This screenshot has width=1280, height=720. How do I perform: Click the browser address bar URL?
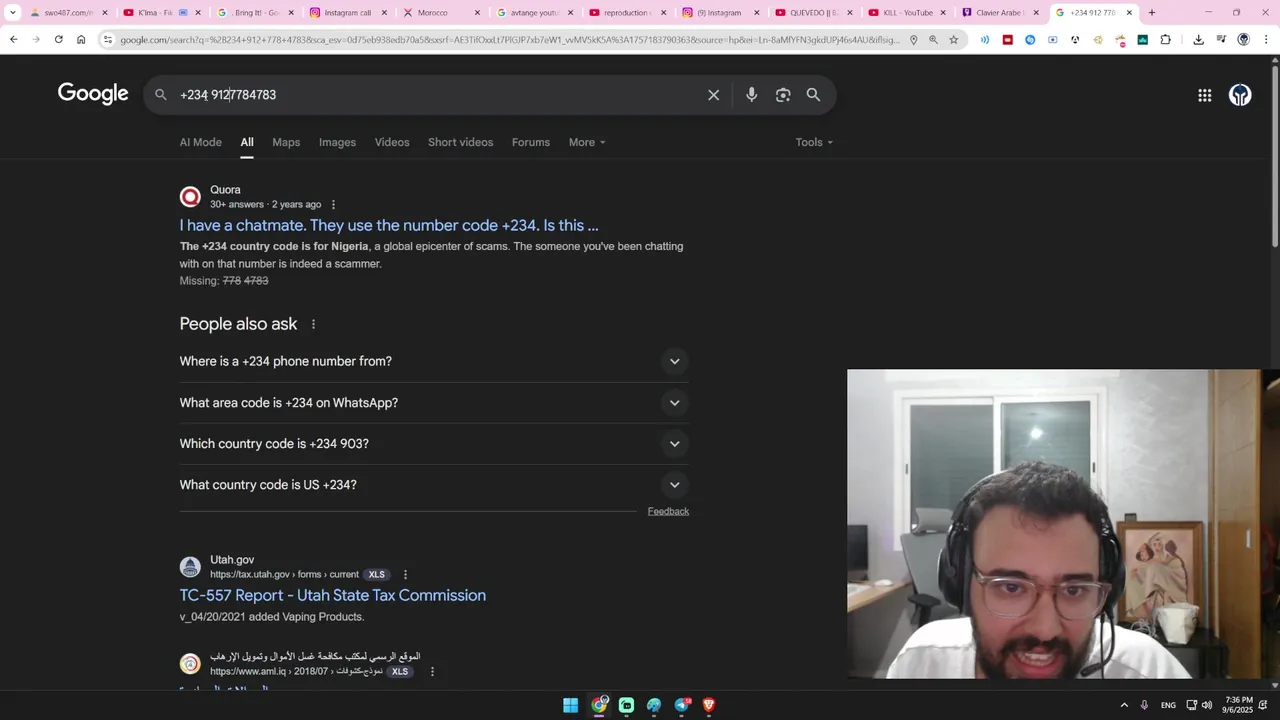510,40
